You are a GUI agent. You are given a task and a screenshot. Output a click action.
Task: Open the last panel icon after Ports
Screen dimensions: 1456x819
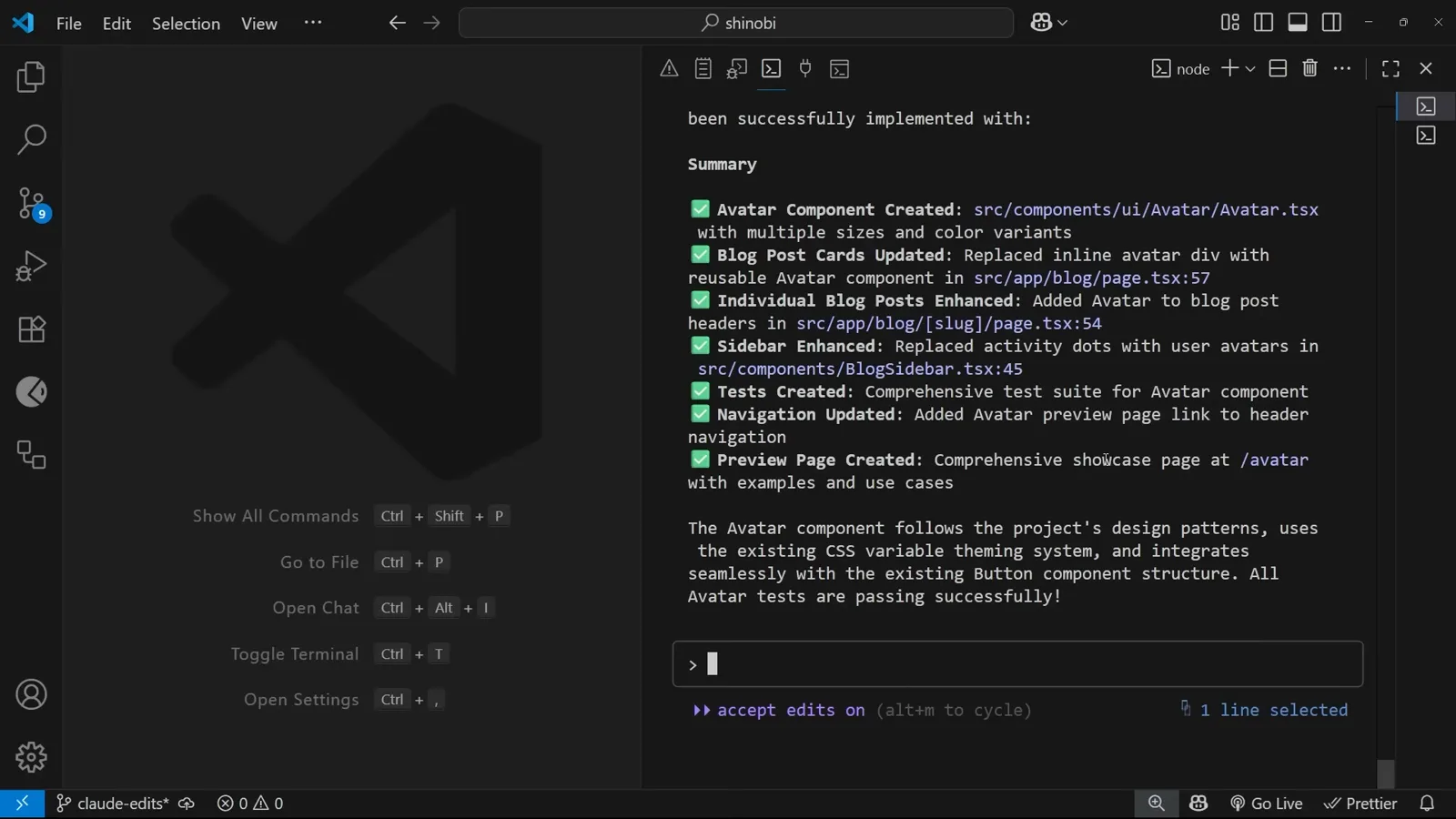coord(839,68)
